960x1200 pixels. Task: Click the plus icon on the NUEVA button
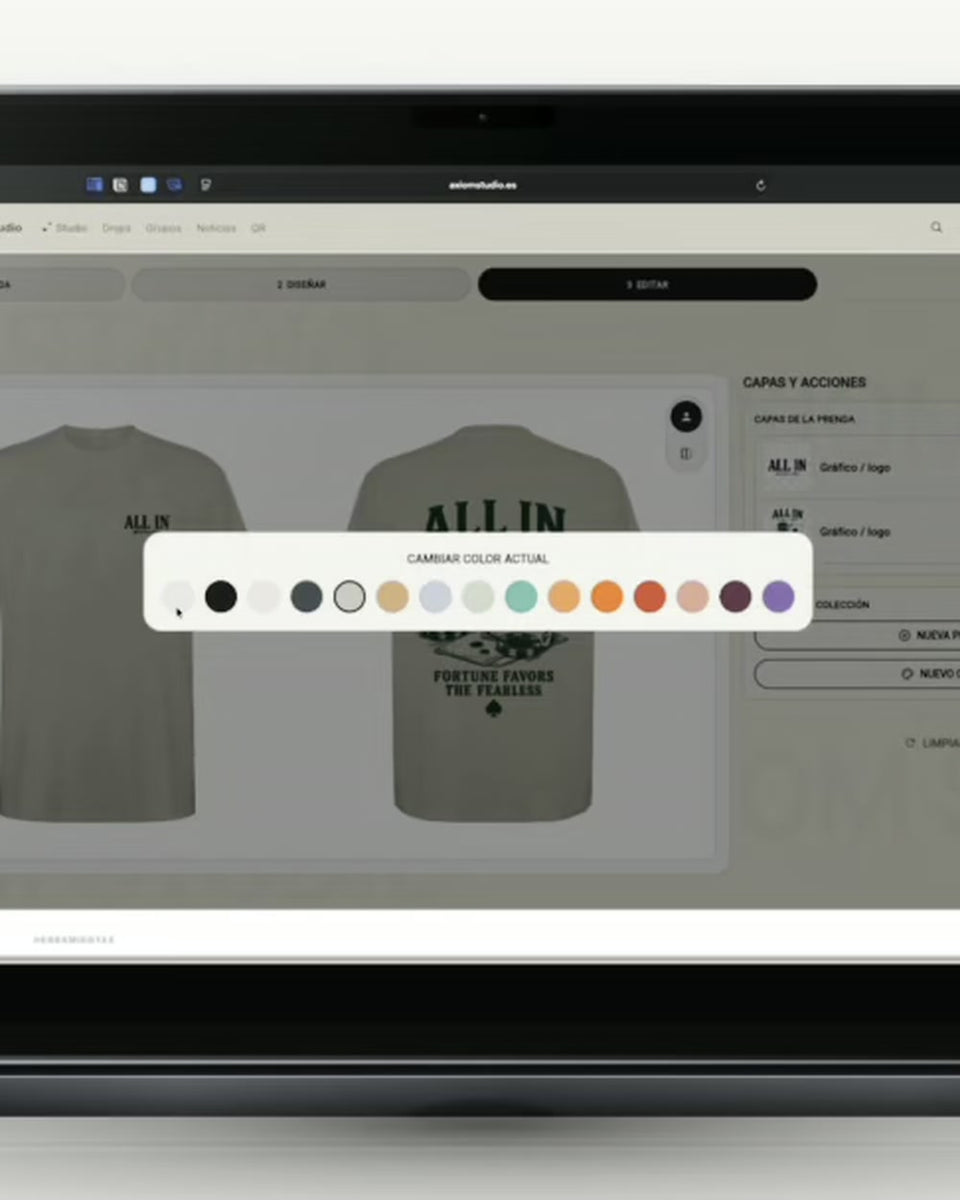904,635
